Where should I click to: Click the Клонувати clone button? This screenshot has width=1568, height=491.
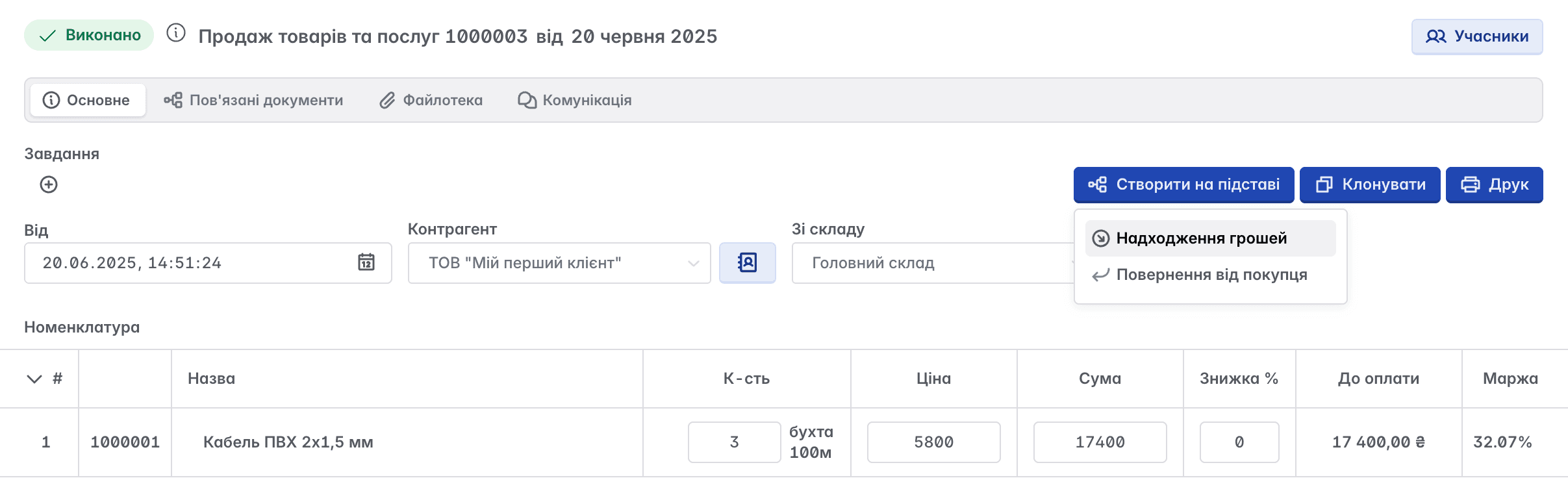click(x=1370, y=185)
